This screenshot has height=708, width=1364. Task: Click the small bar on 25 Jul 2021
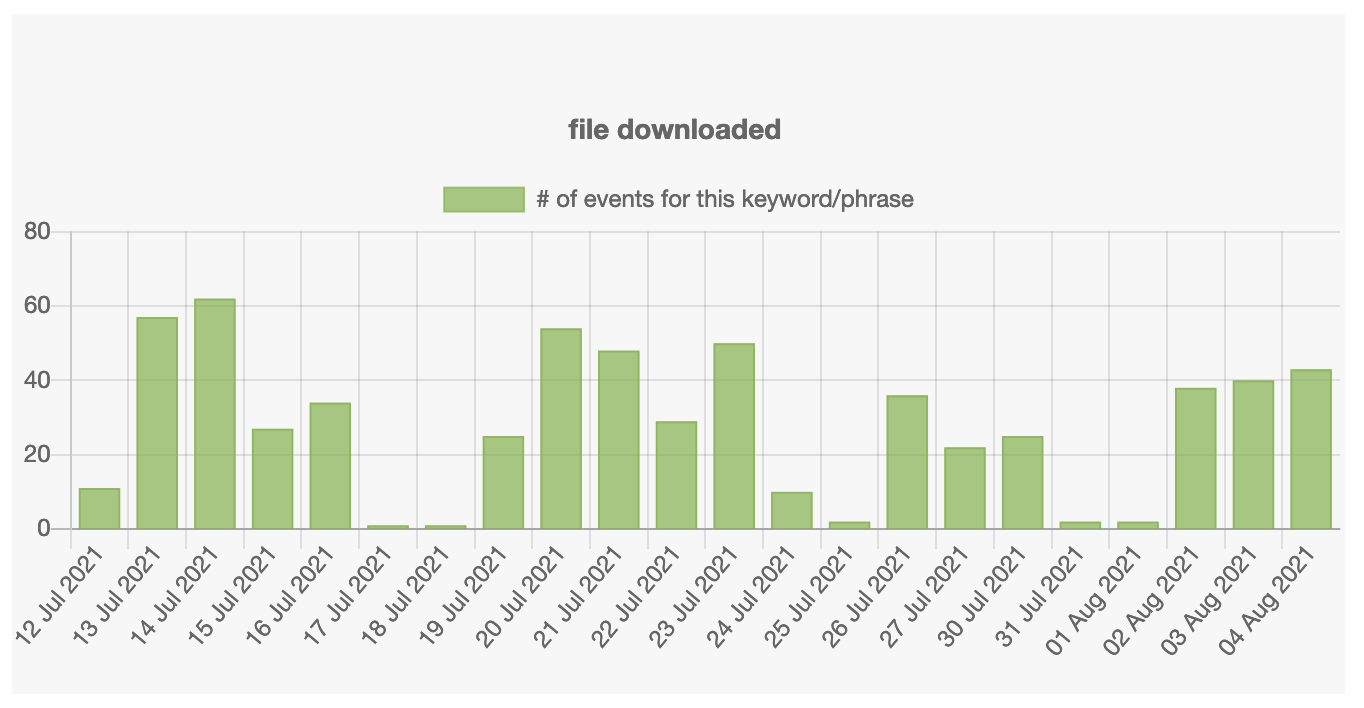point(848,523)
